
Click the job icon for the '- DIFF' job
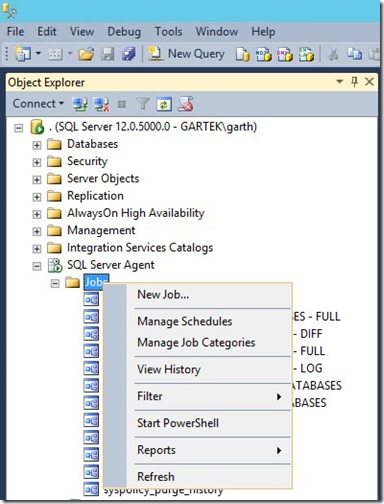coord(91,334)
